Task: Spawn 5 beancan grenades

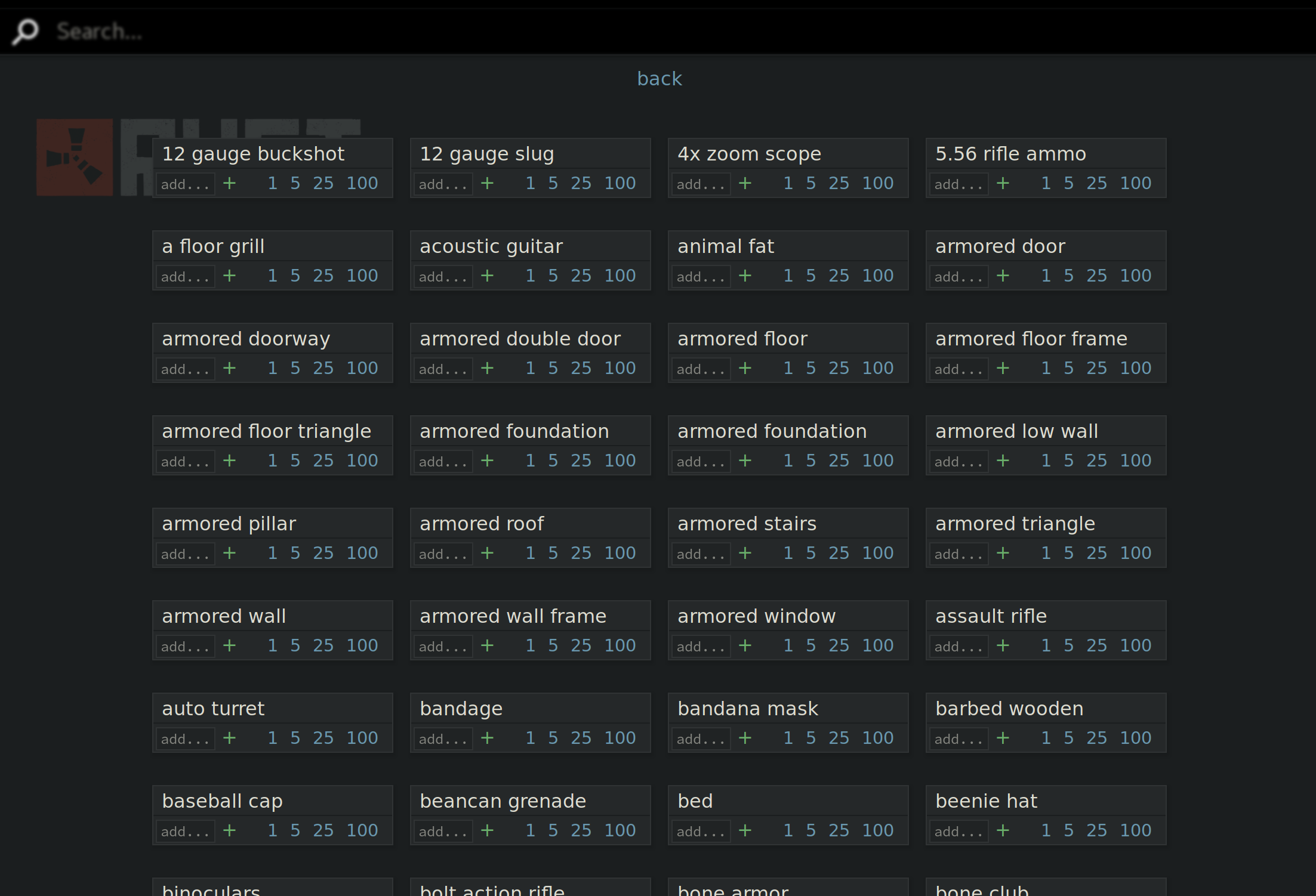Action: [x=553, y=830]
